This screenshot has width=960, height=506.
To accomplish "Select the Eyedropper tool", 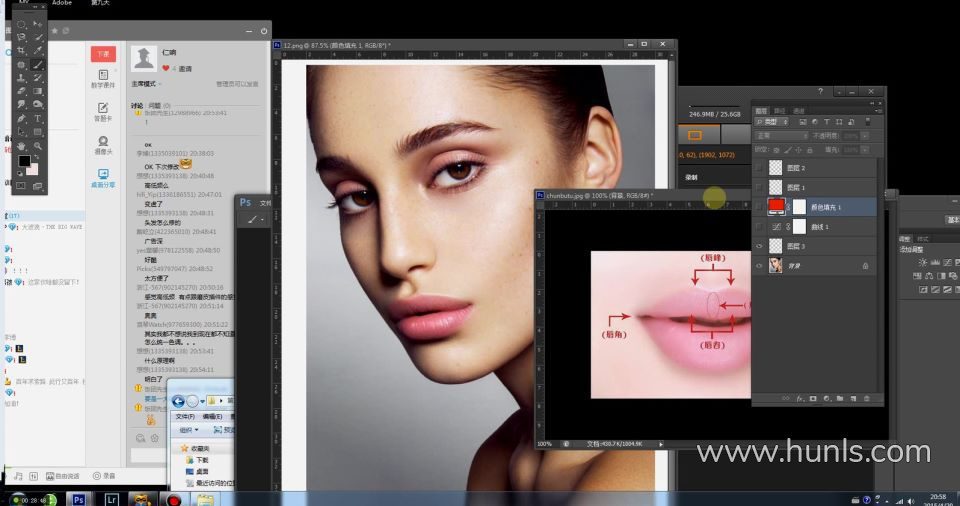I will click(38, 51).
